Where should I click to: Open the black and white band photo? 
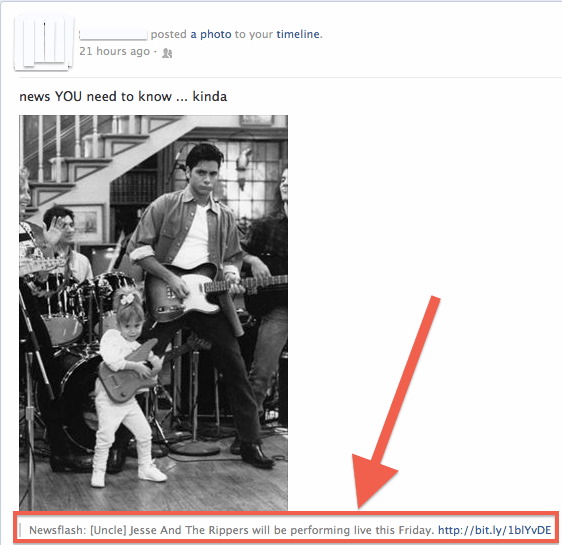tap(153, 312)
